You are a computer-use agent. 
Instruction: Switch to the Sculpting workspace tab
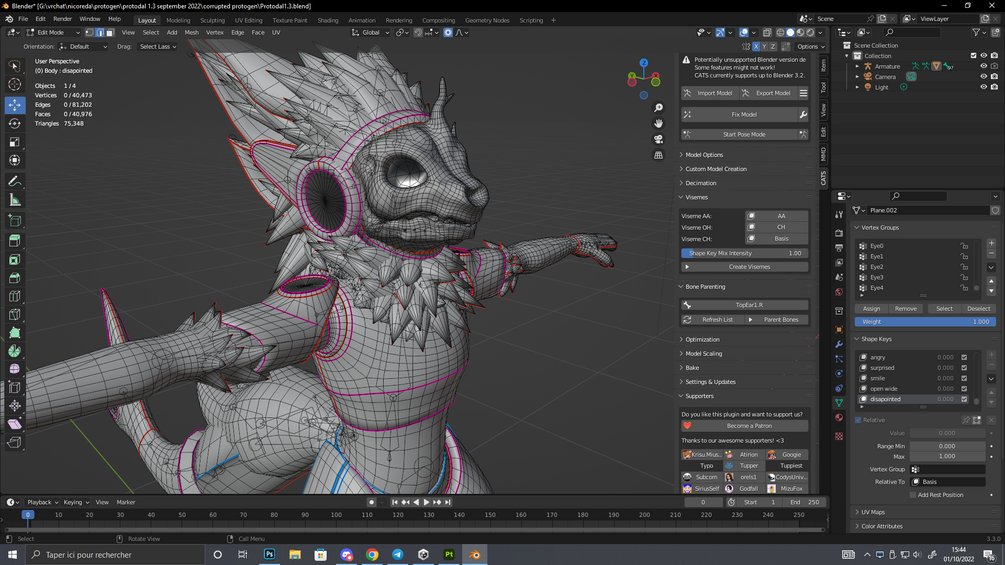212,20
